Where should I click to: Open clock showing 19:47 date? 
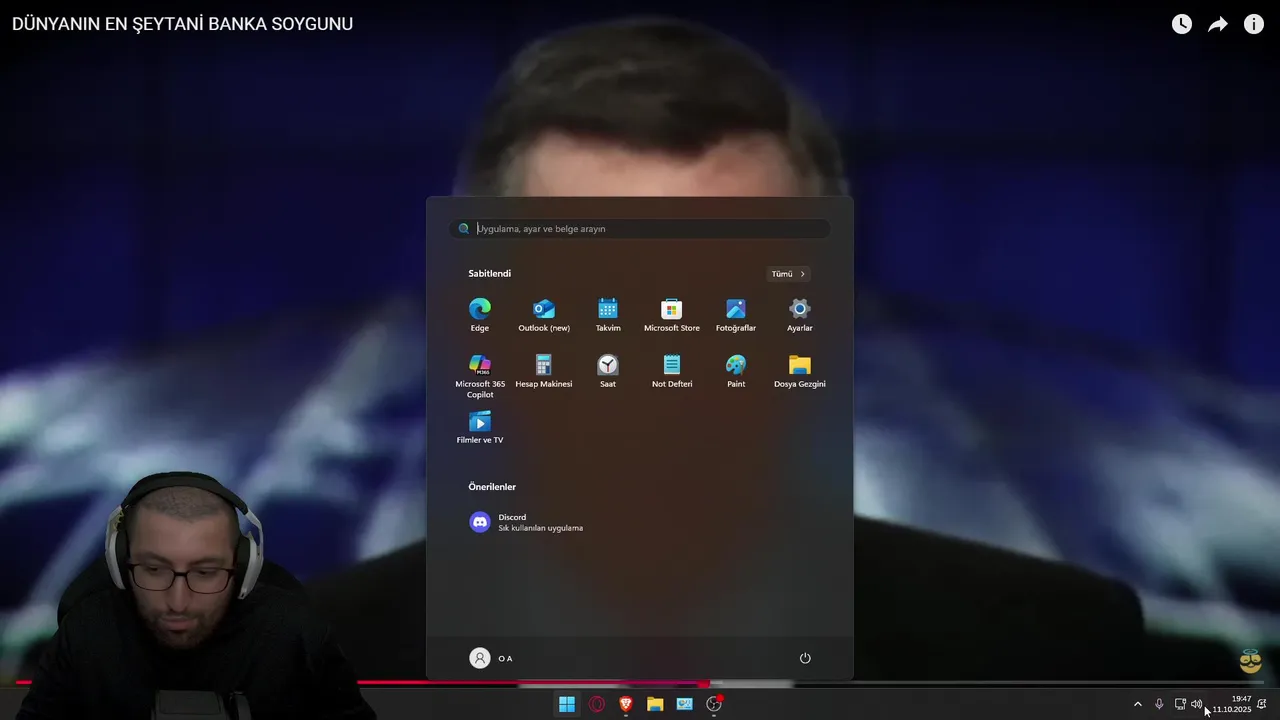pos(1232,704)
